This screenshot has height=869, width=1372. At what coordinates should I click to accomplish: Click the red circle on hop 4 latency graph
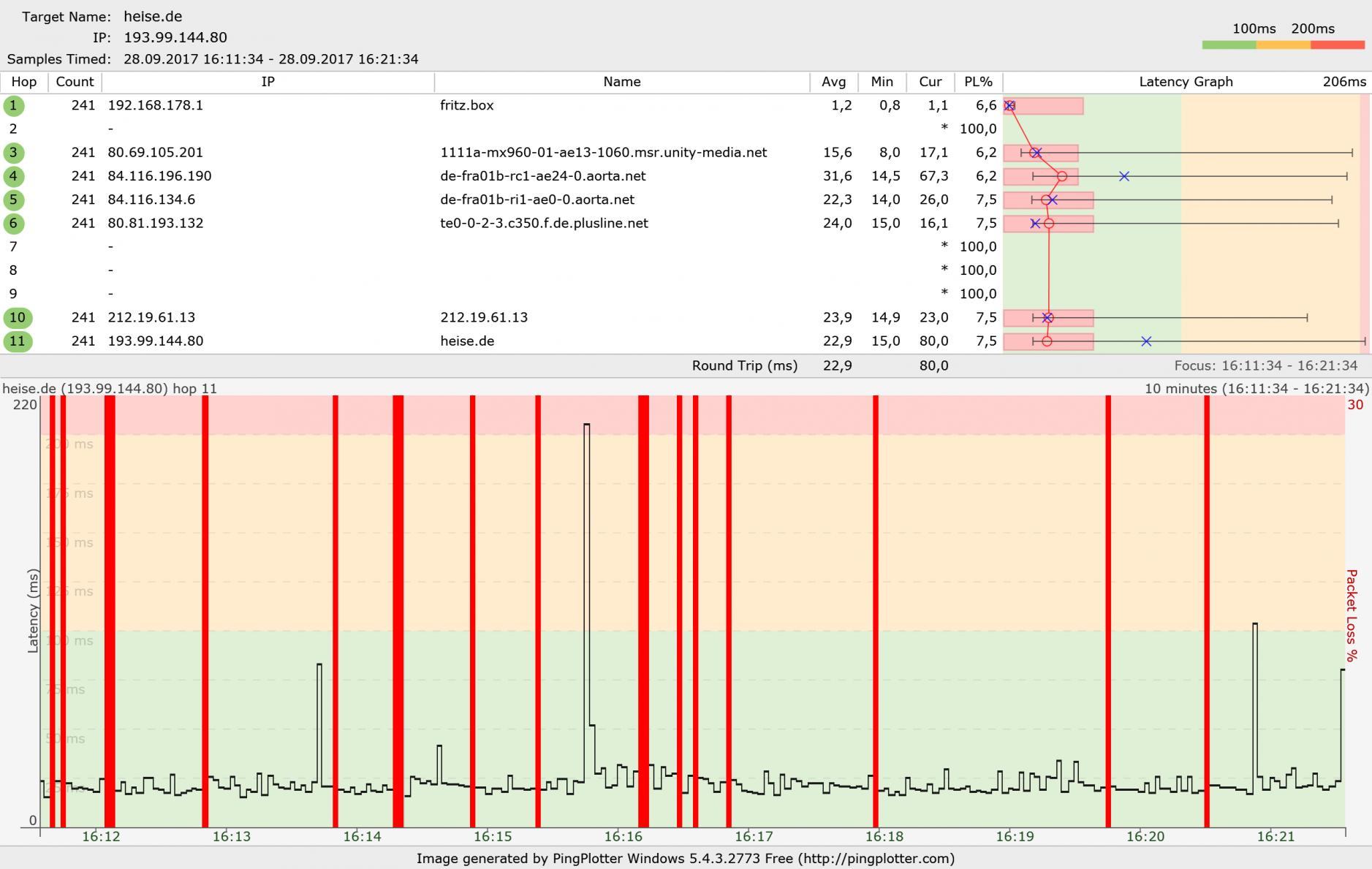(1062, 176)
